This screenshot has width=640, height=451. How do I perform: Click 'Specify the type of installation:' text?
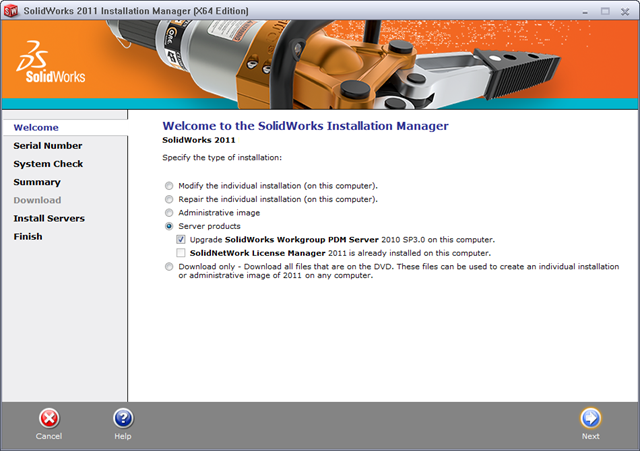222,158
